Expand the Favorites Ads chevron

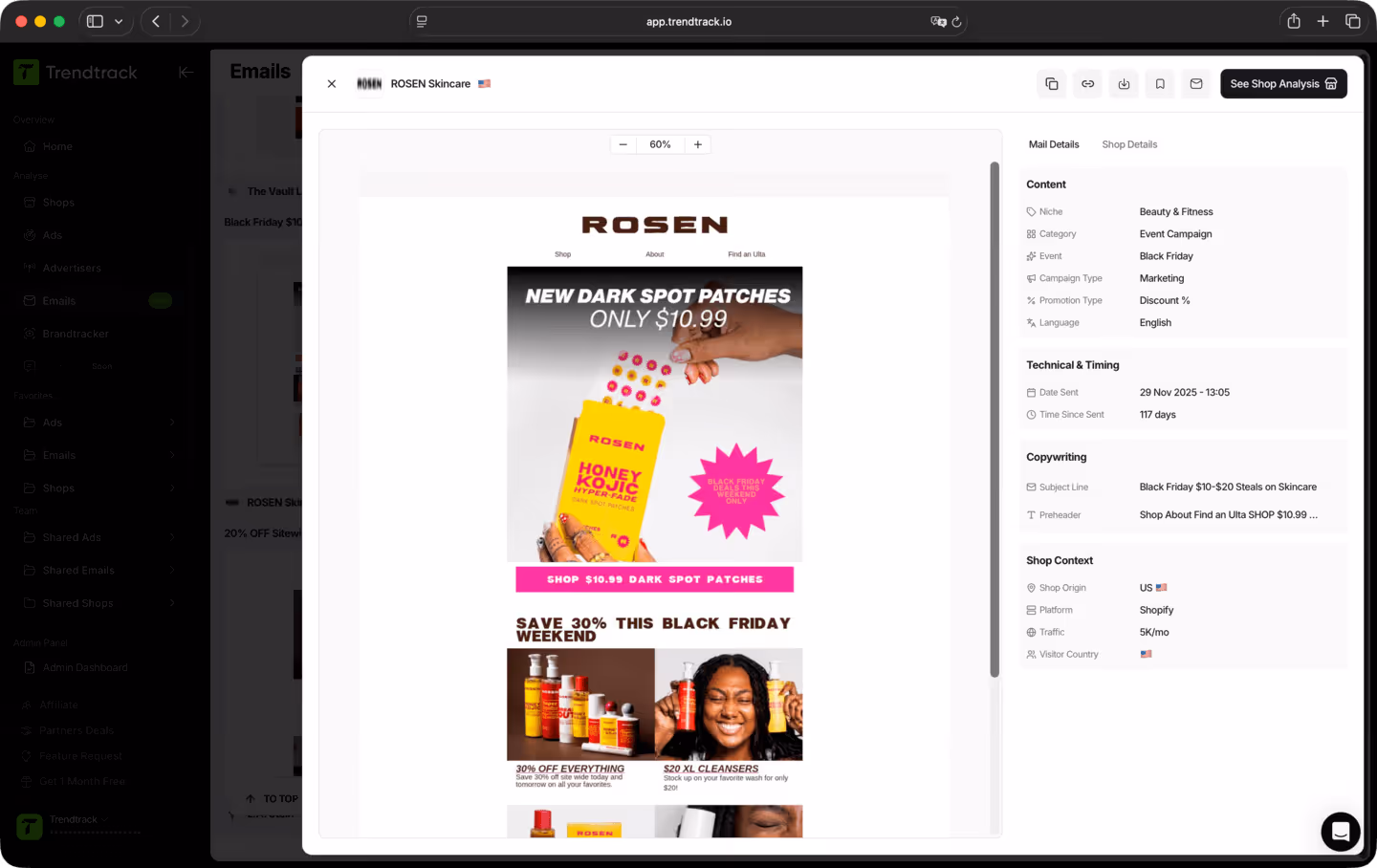point(172,423)
